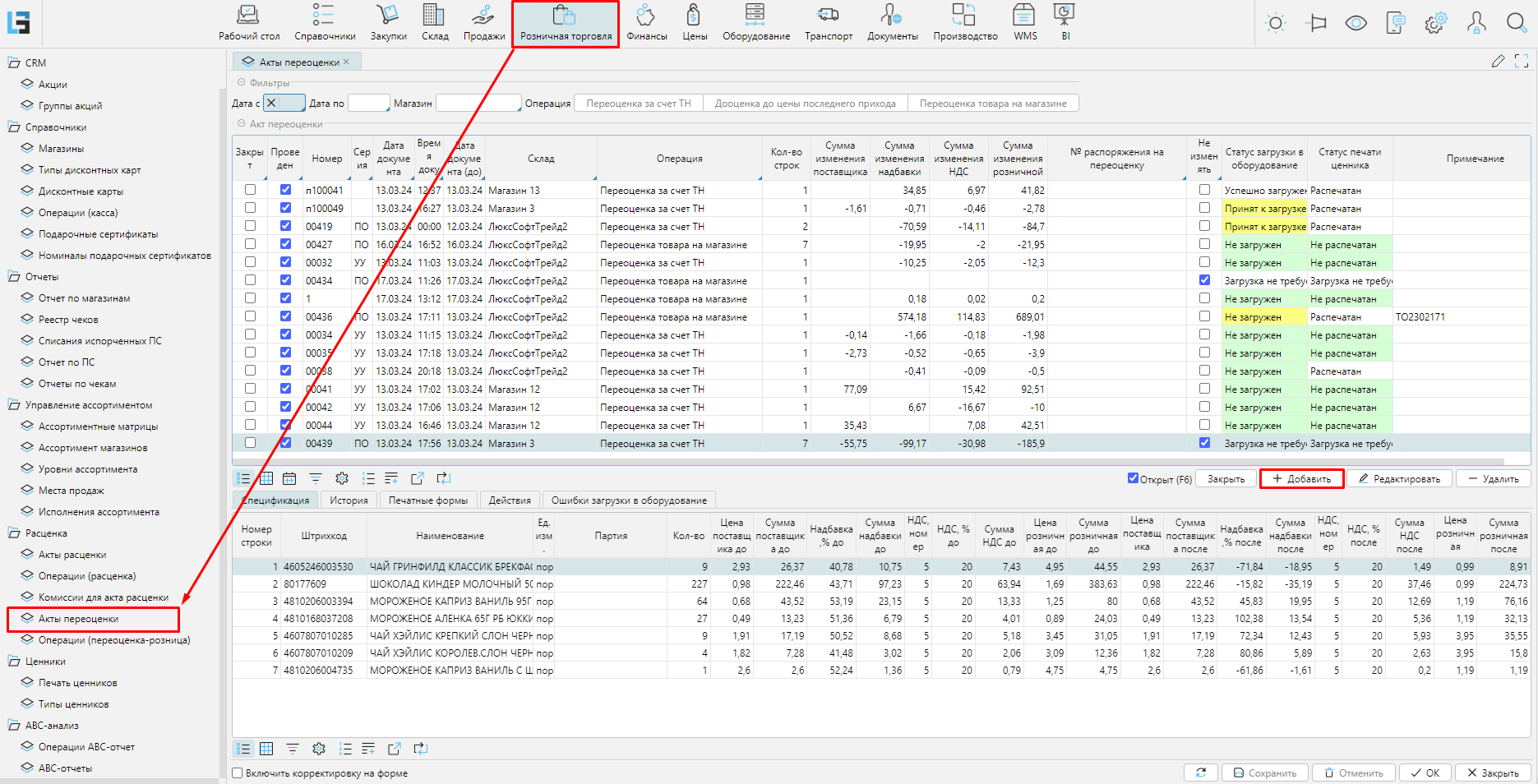Collapse the Расценка tree folder
The width and height of the screenshot is (1538, 784).
pos(14,533)
